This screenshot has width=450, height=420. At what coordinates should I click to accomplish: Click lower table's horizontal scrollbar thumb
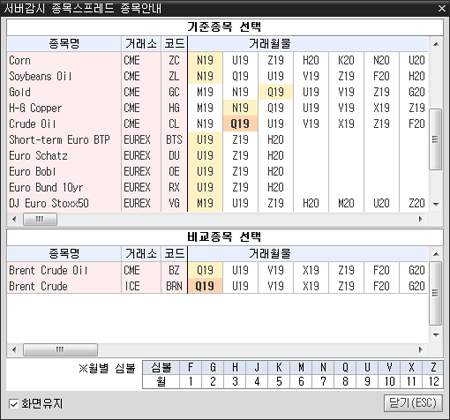click(x=60, y=350)
